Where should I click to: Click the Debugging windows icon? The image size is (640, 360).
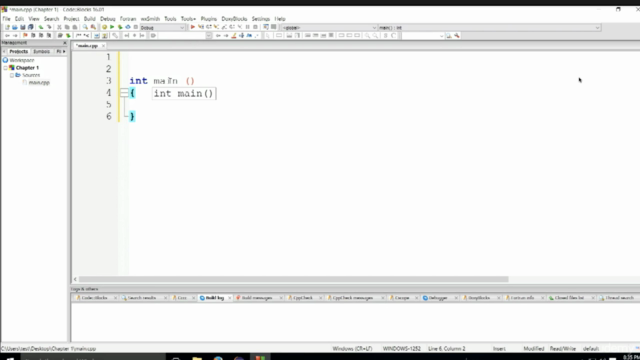[266, 27]
